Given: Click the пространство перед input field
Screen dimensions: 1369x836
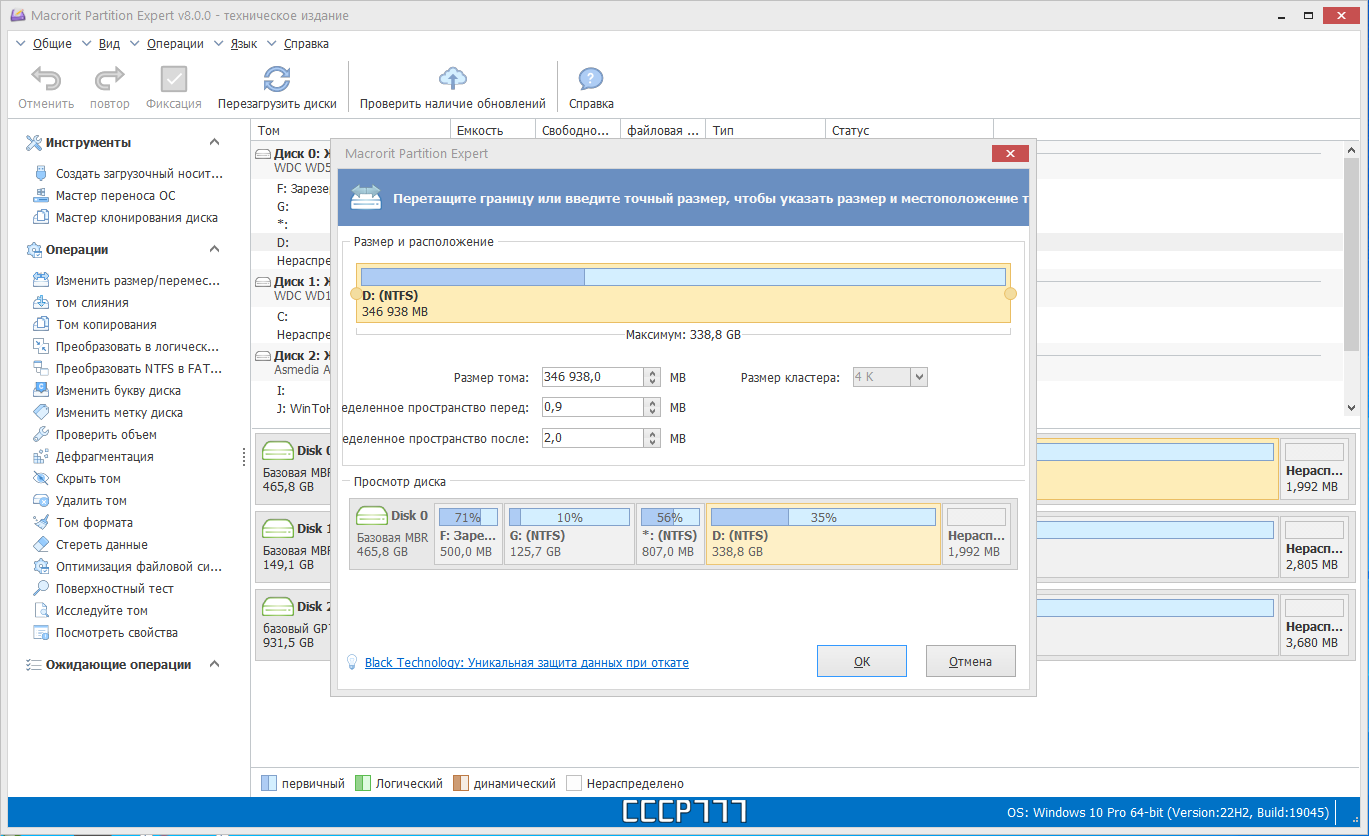Looking at the screenshot, I should pyautogui.click(x=592, y=407).
